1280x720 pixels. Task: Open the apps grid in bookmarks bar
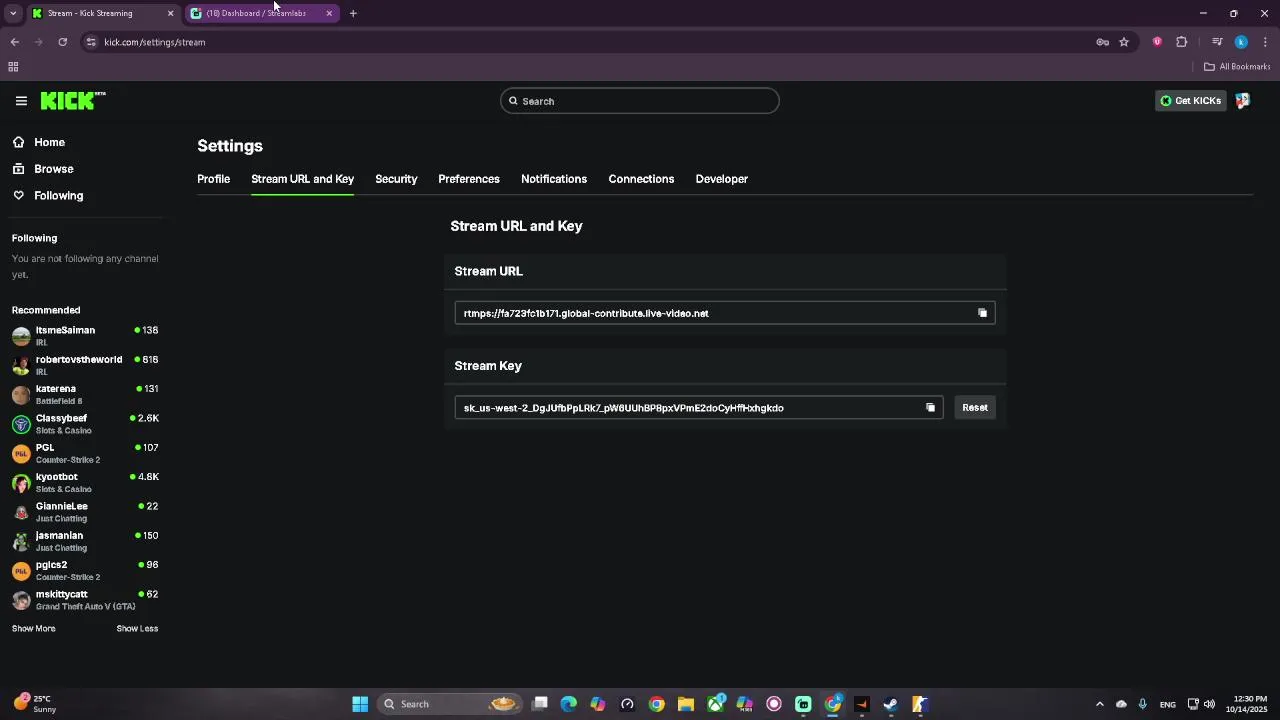[x=13, y=67]
